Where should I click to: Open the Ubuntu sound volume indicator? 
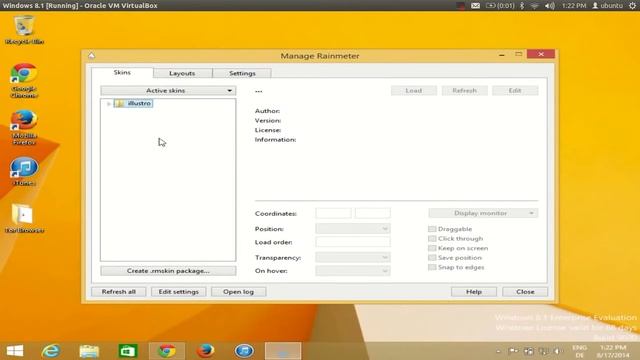550,6
